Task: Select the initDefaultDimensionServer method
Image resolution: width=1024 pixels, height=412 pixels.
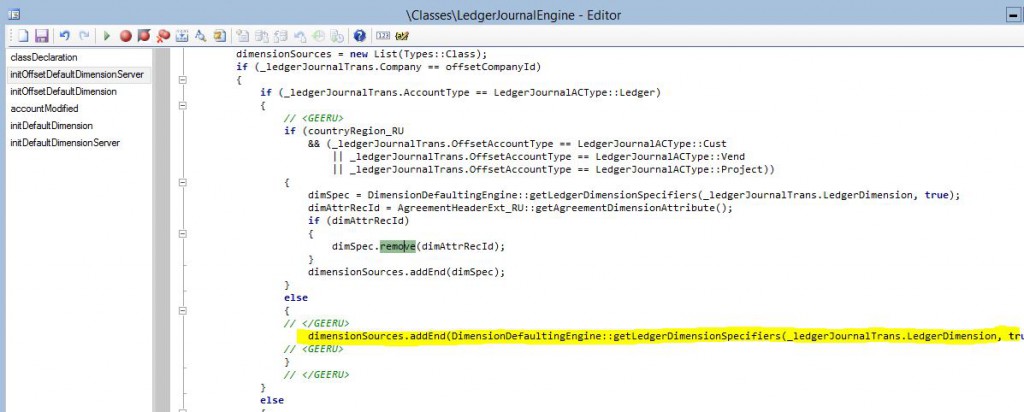Action: 65,143
